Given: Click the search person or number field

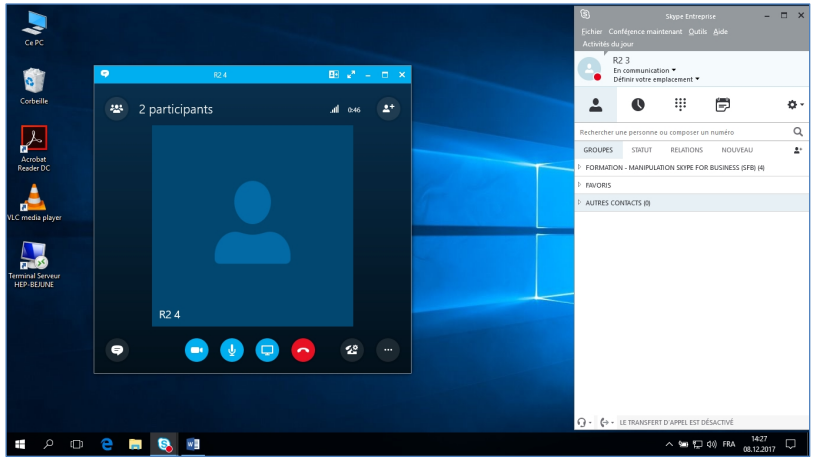Looking at the screenshot, I should (x=683, y=132).
